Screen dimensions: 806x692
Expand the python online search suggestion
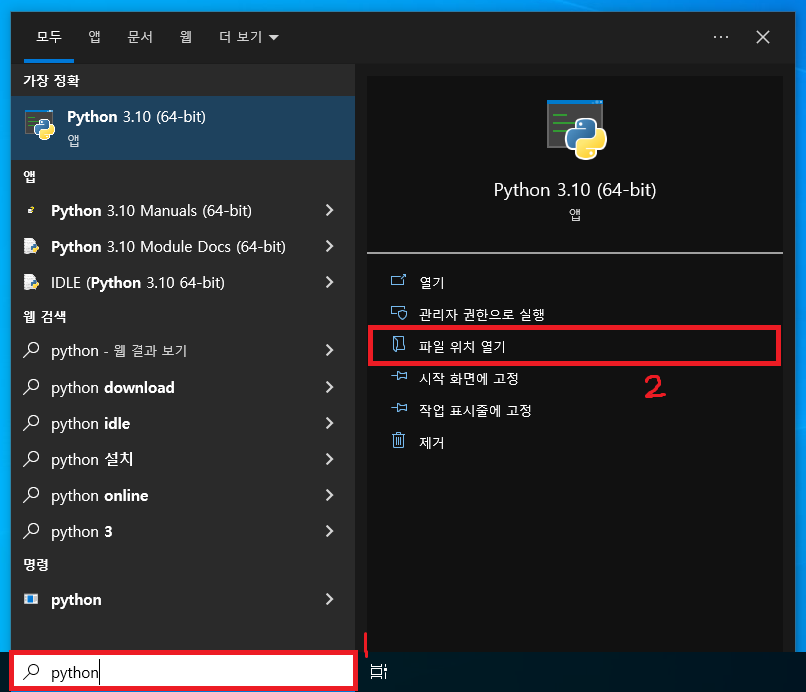[329, 495]
